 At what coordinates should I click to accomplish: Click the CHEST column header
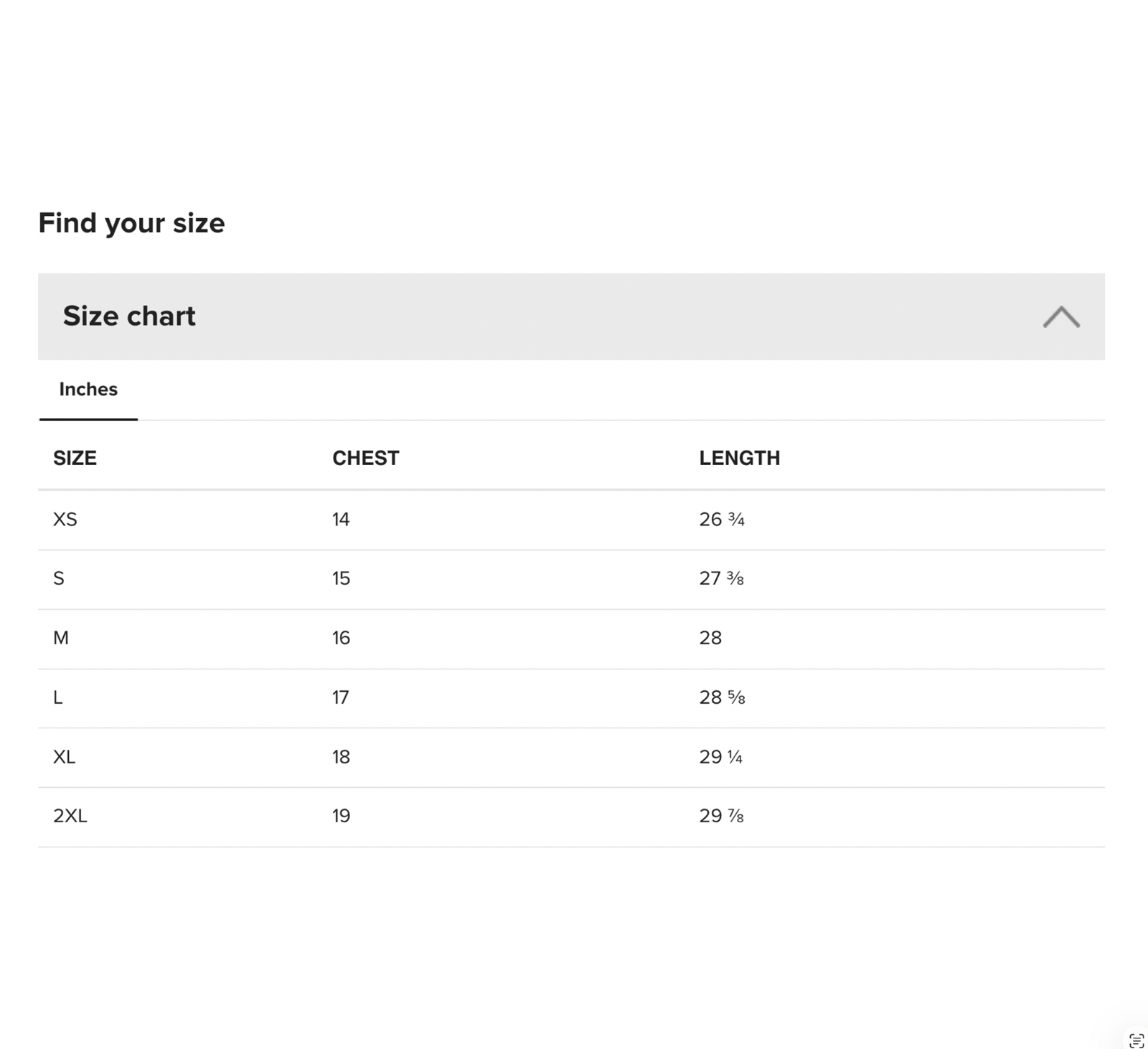[x=365, y=458]
